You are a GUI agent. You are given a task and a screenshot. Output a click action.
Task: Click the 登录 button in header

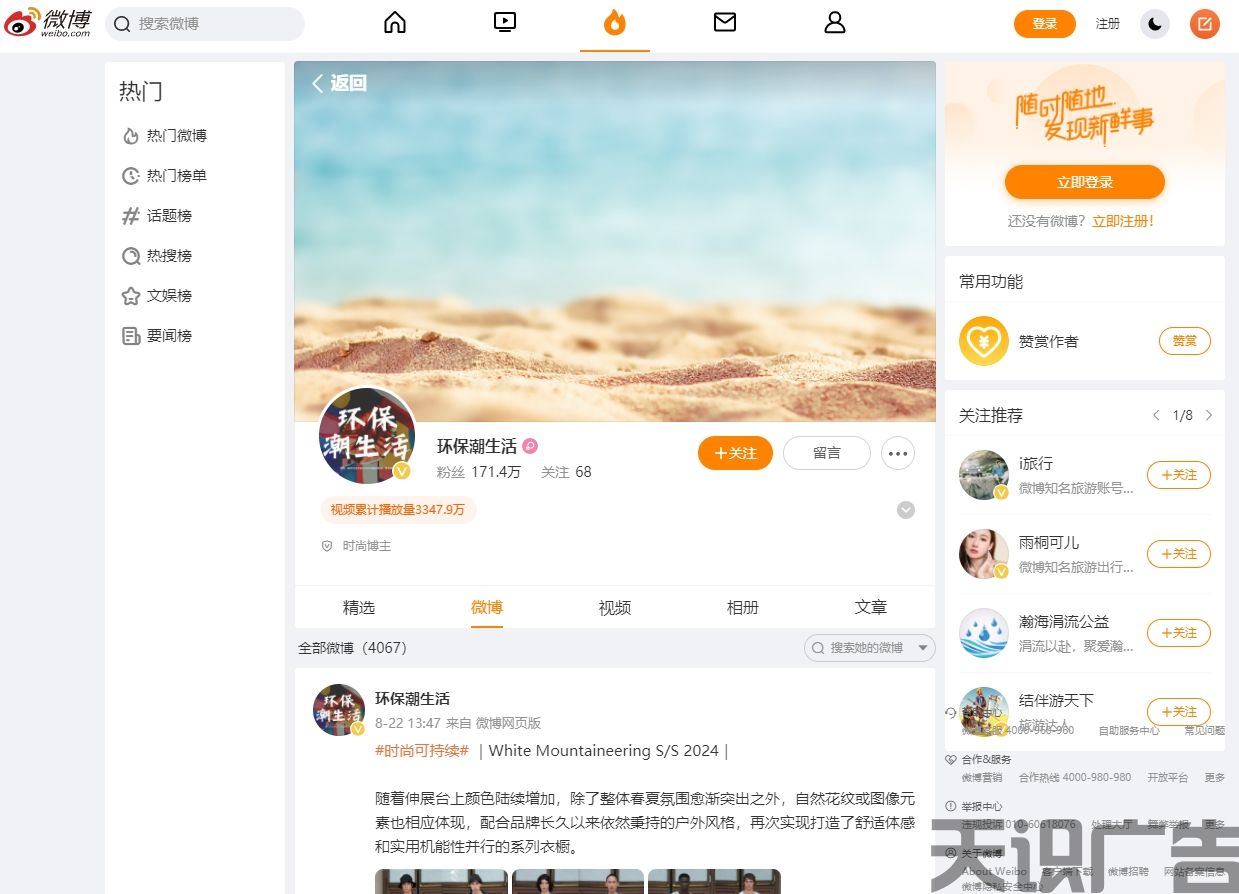click(1045, 24)
